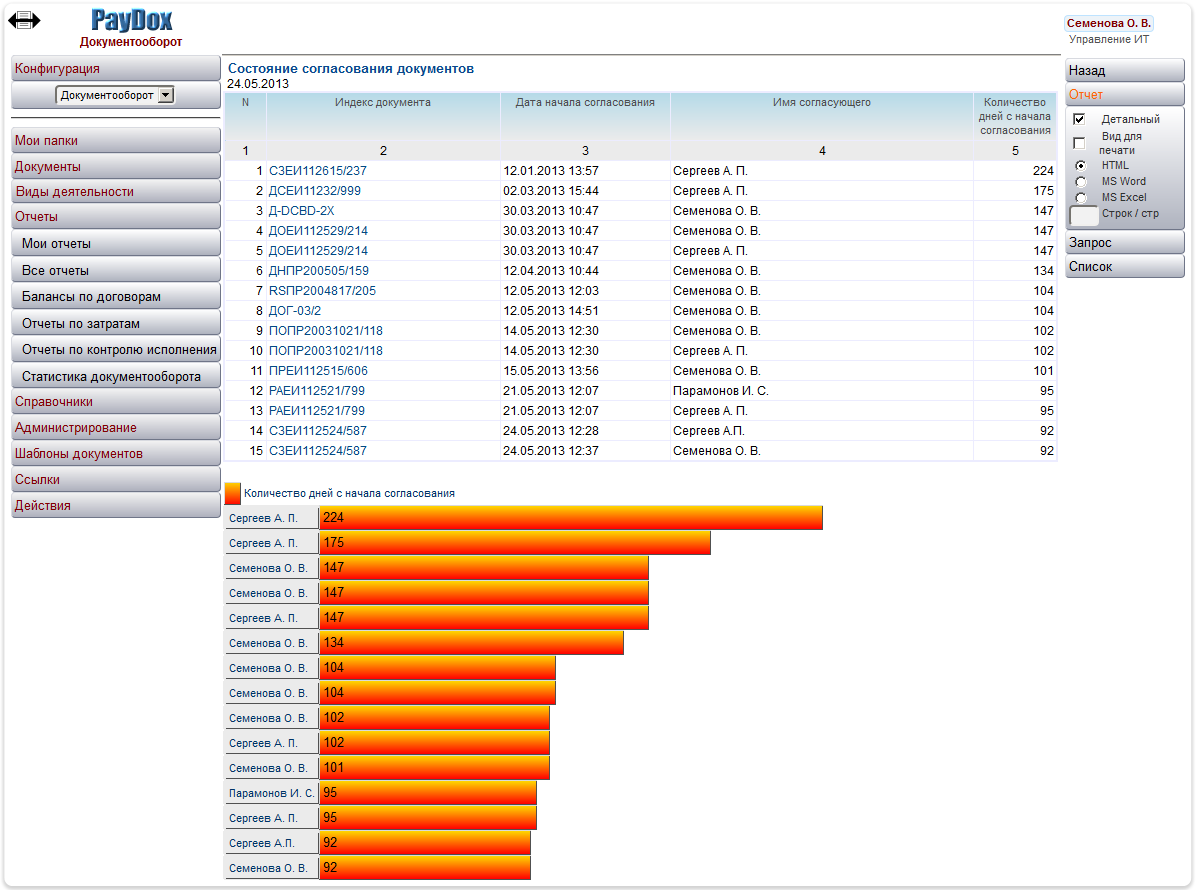Click the Назад button
This screenshot has width=1196, height=890.
click(x=1124, y=71)
